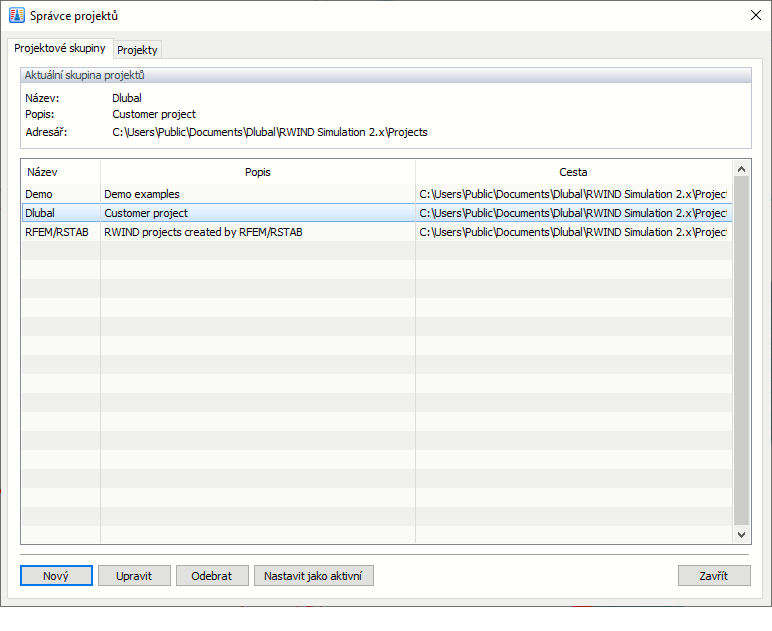Sort by the Cesta column header
The height and width of the screenshot is (631, 772).
pos(574,172)
